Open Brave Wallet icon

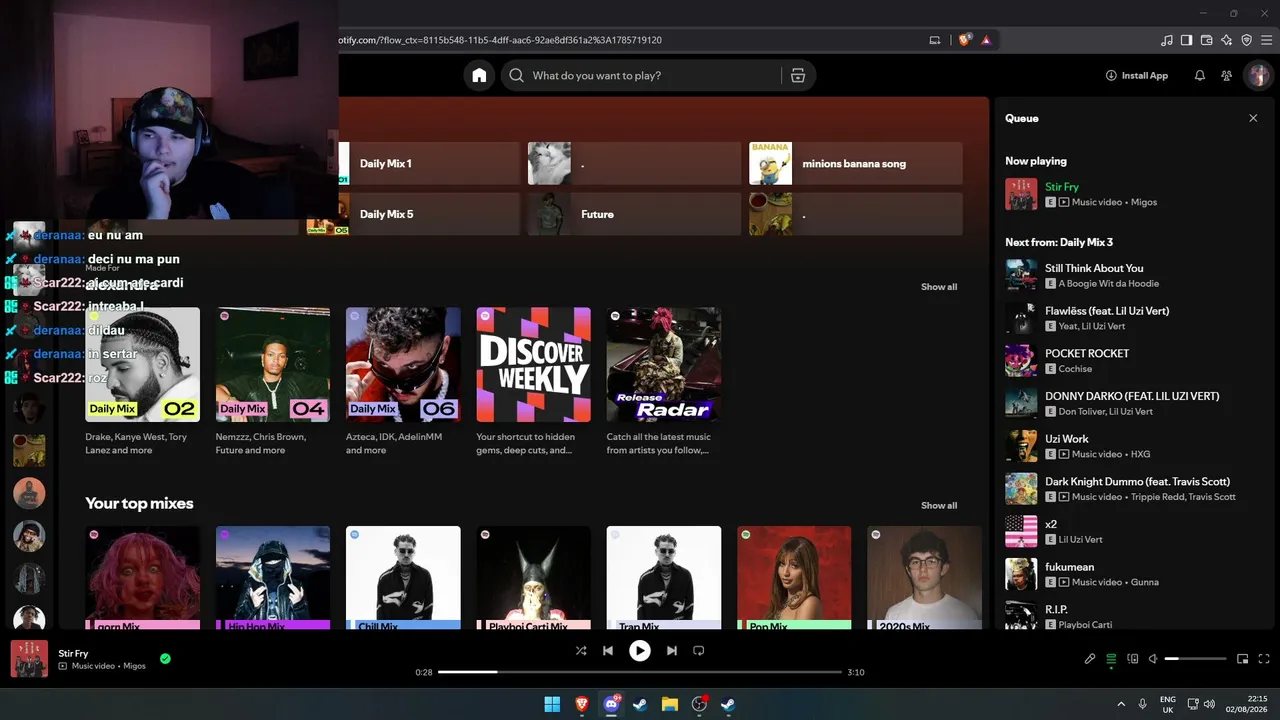[x=1206, y=40]
